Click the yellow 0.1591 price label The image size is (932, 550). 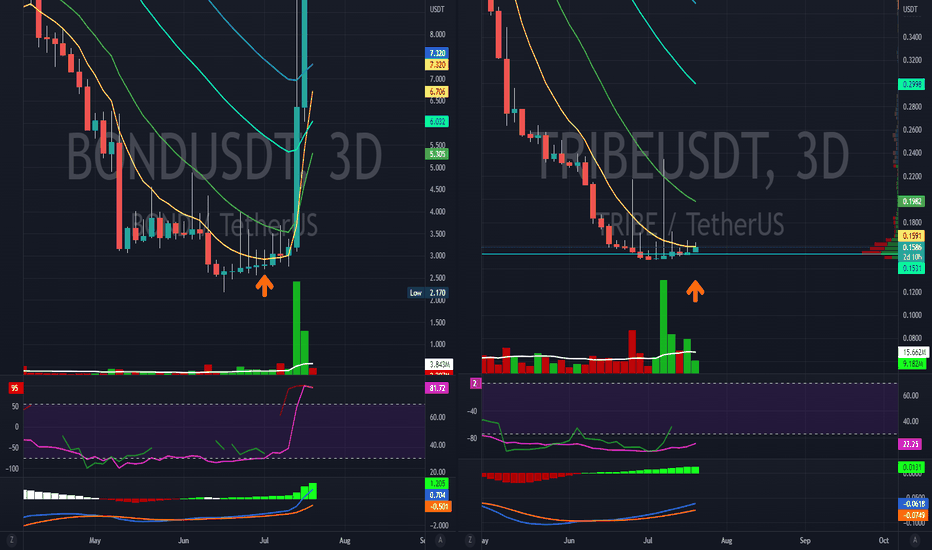click(912, 236)
